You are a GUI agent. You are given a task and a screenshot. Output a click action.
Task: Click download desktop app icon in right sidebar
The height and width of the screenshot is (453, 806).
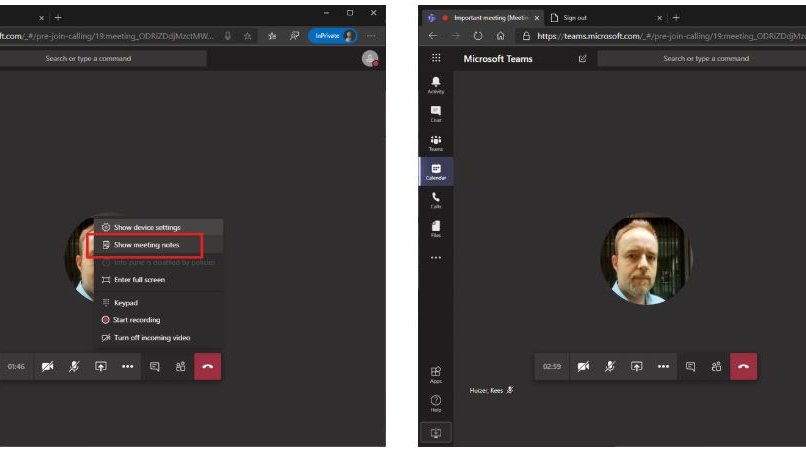(435, 432)
